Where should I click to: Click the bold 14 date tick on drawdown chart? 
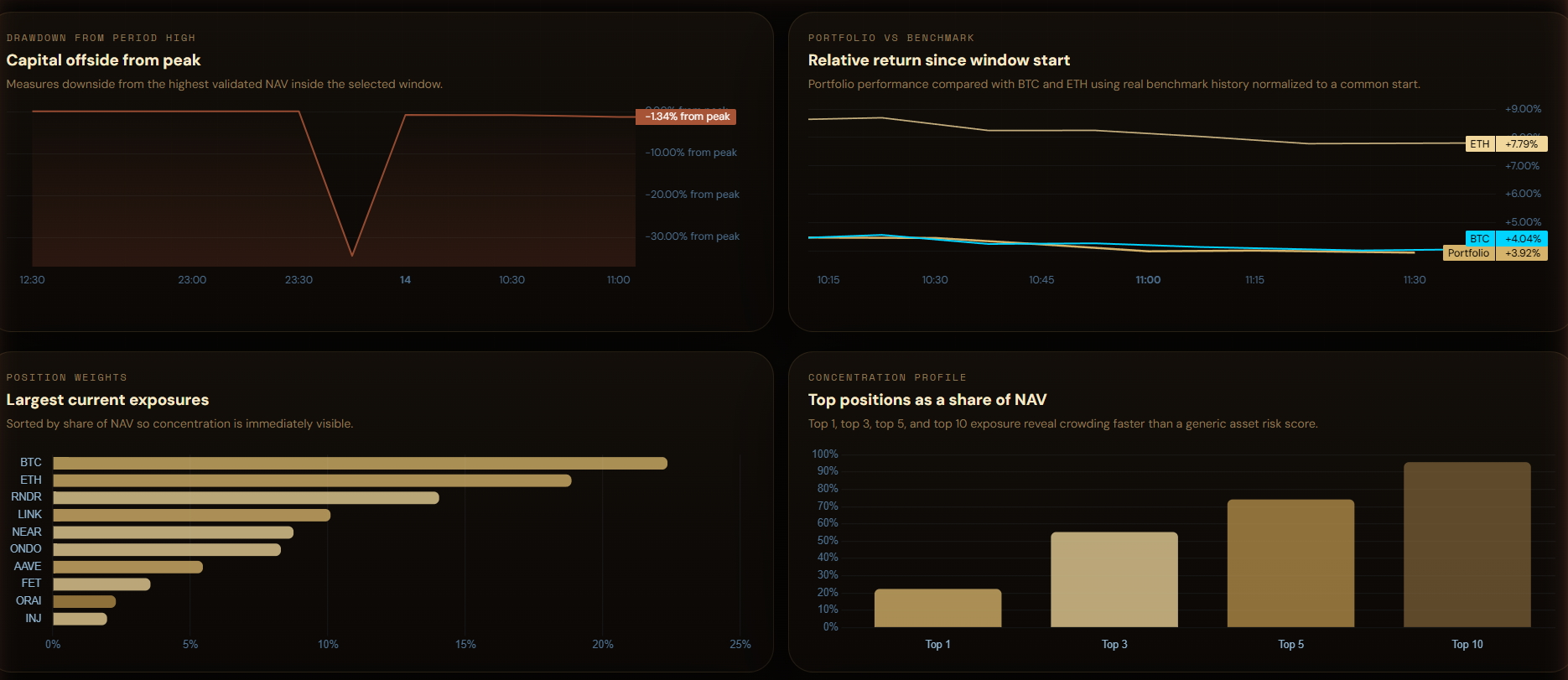tap(405, 280)
